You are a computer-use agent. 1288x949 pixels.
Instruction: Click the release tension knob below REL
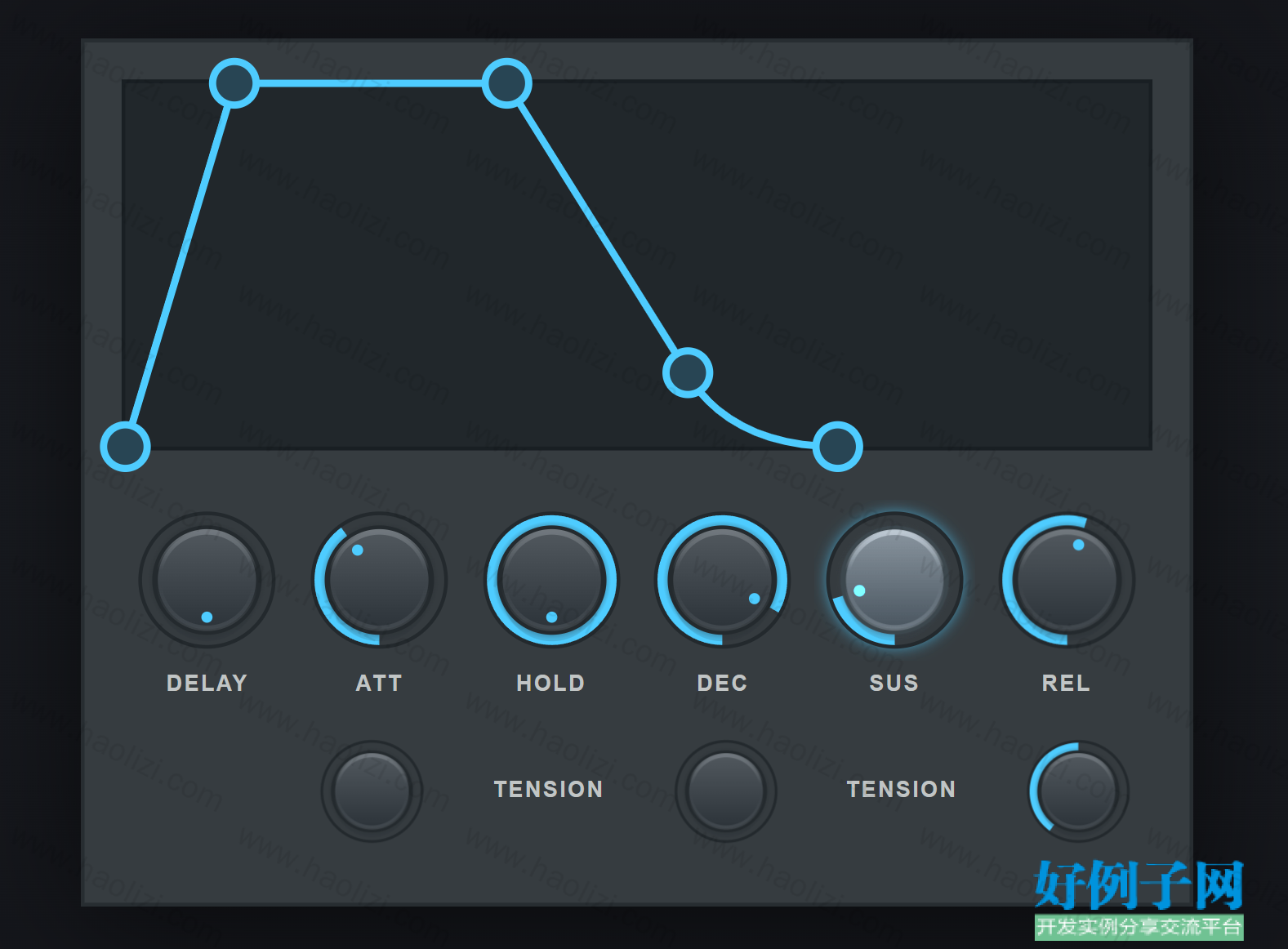(1078, 791)
